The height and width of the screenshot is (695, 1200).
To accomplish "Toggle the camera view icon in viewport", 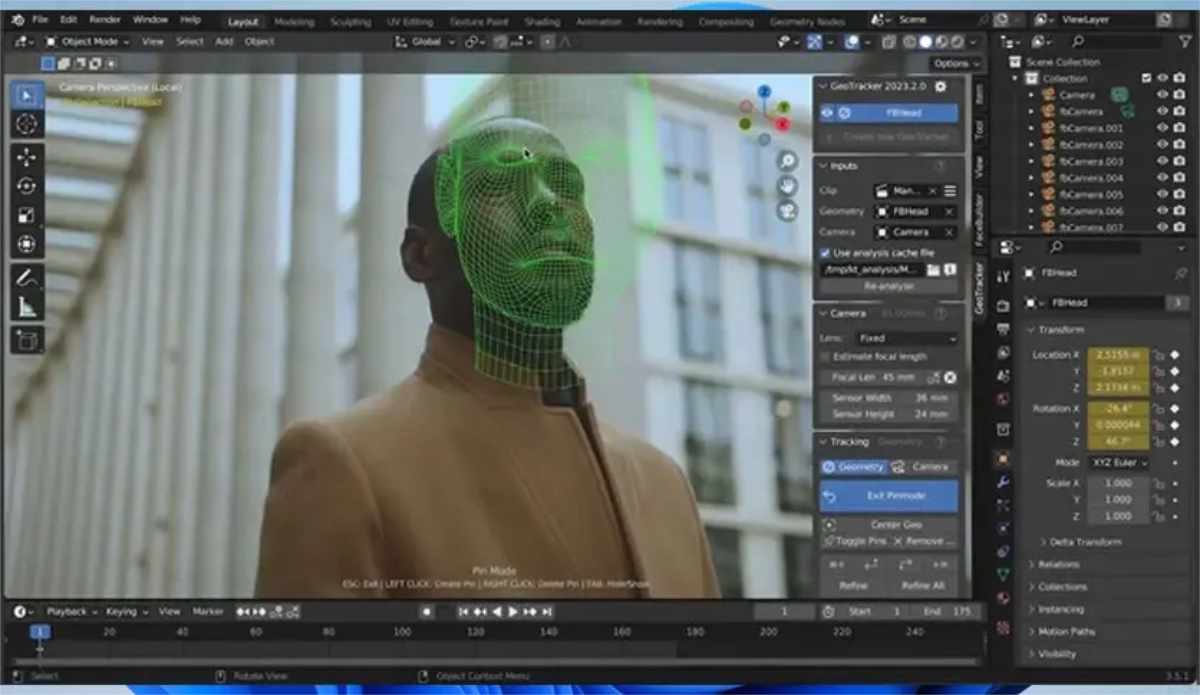I will (x=787, y=210).
